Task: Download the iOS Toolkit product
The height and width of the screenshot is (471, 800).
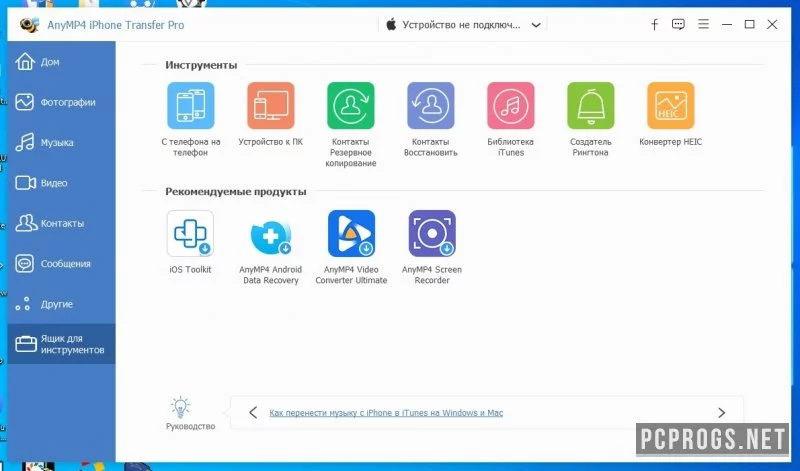Action: (x=190, y=233)
